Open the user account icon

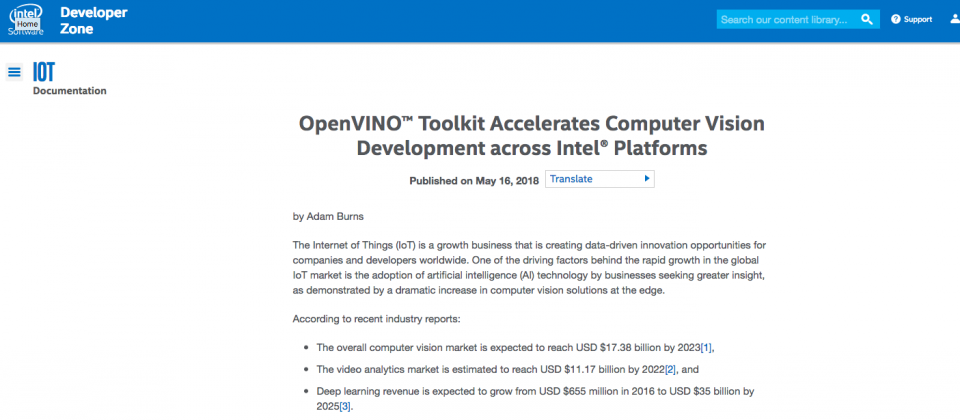(x=955, y=20)
